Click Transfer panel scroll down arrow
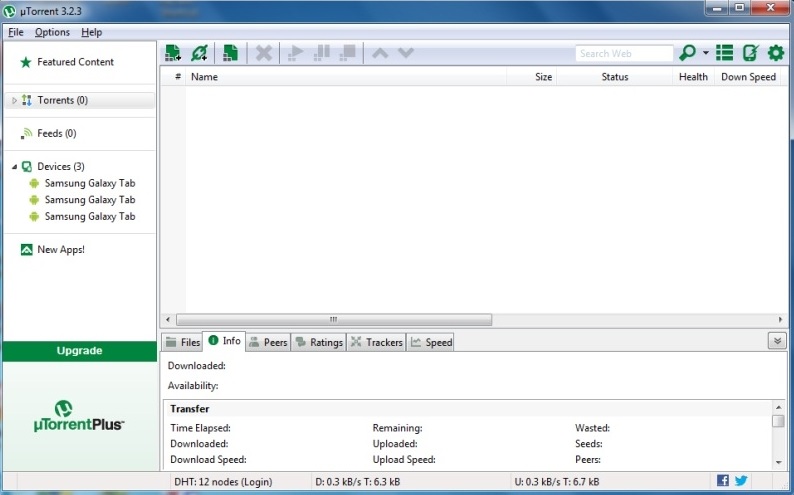This screenshot has width=794, height=495. pyautogui.click(x=778, y=462)
